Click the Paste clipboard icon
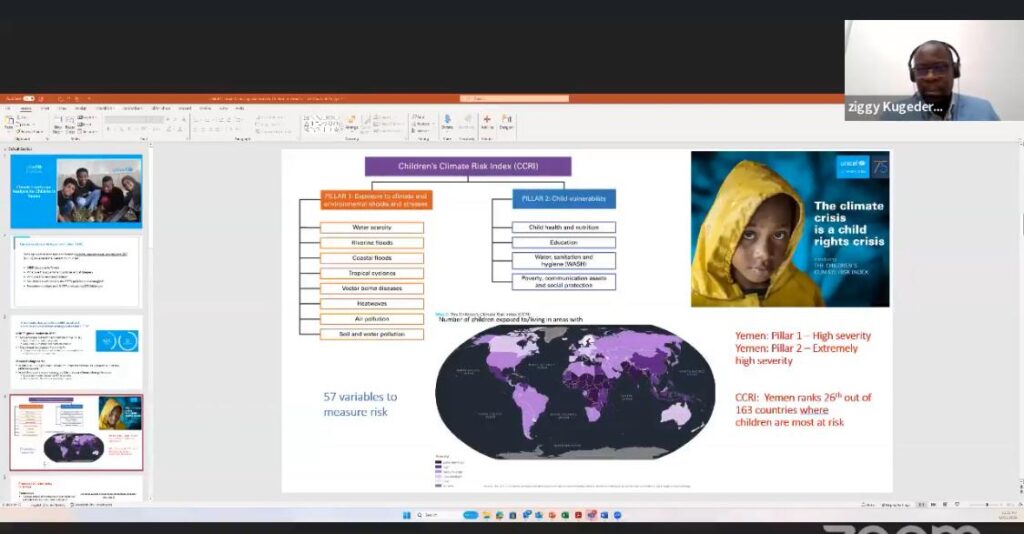 9,123
